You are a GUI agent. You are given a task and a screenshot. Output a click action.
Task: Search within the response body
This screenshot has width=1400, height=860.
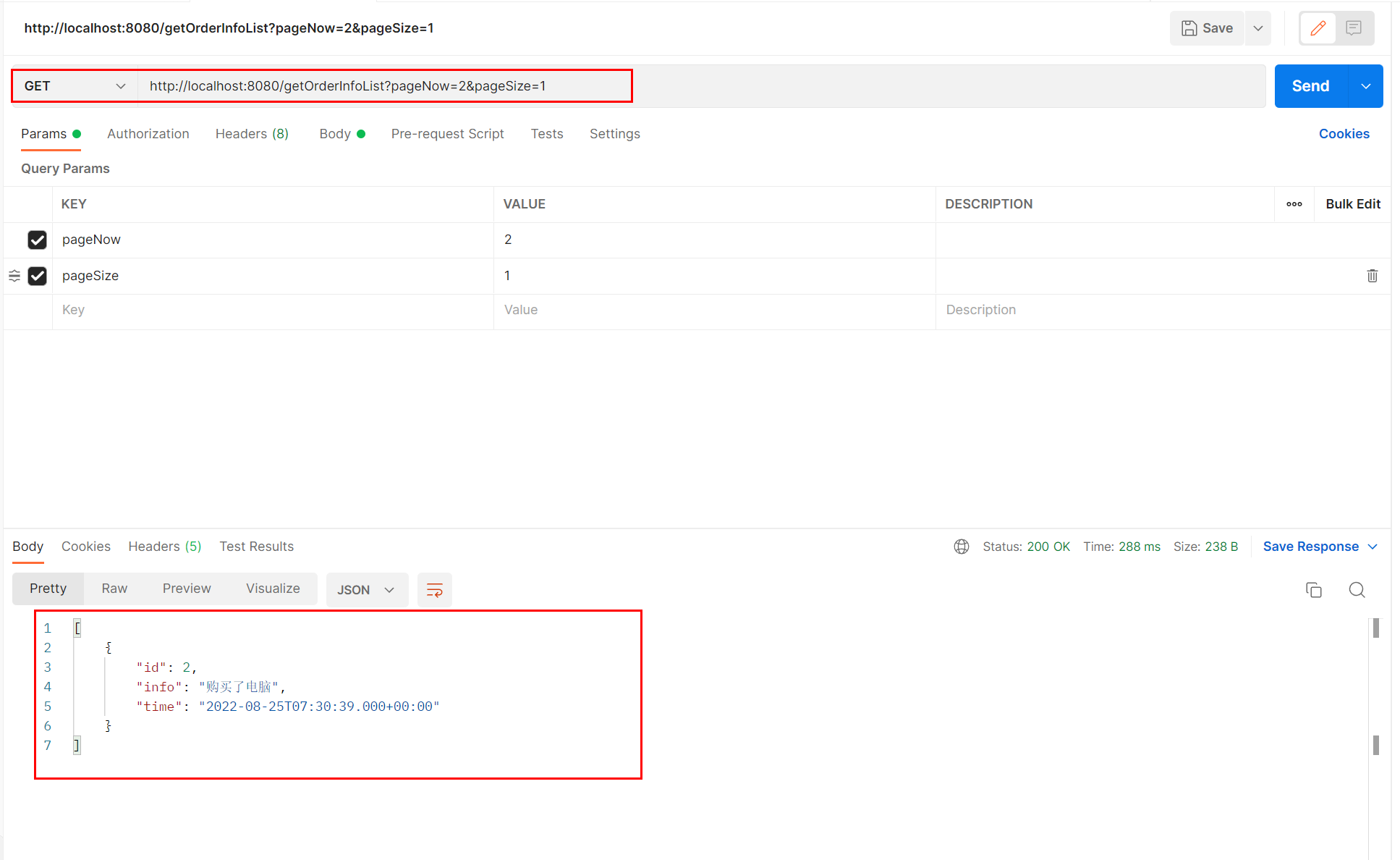[1357, 590]
